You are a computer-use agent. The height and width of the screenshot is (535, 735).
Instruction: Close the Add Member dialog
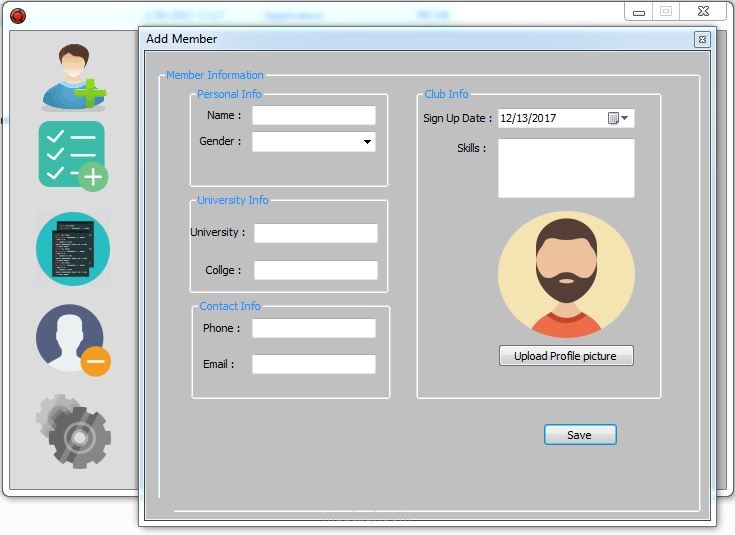[x=702, y=39]
